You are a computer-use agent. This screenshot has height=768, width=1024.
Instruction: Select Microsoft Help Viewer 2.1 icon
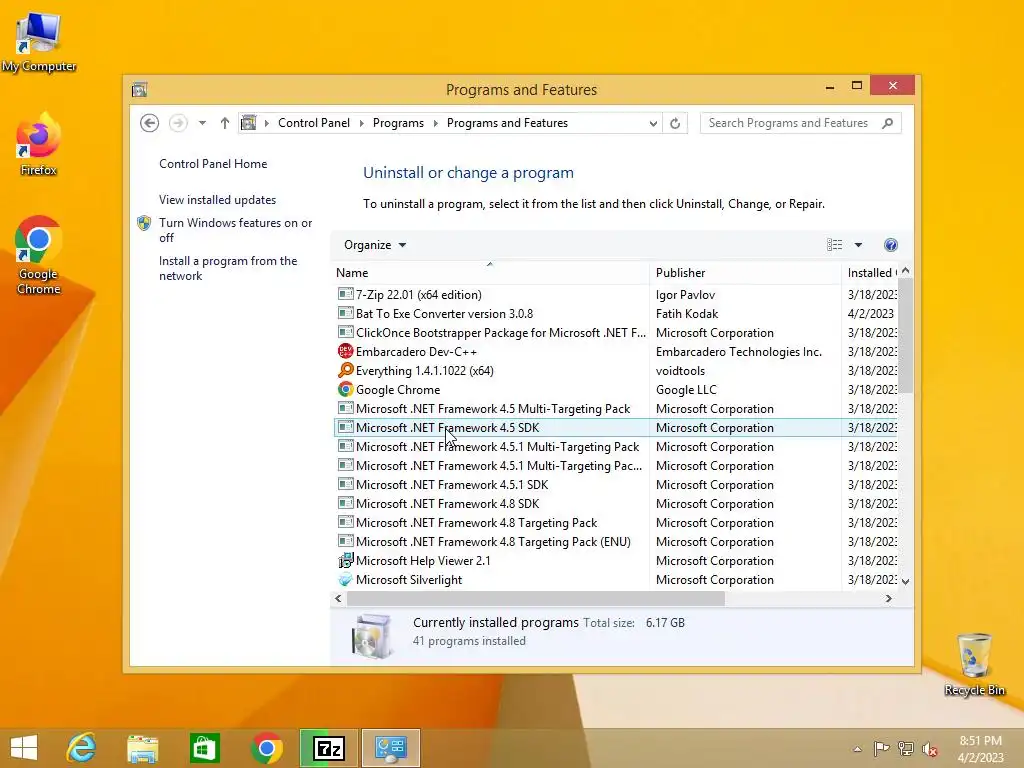pyautogui.click(x=345, y=560)
